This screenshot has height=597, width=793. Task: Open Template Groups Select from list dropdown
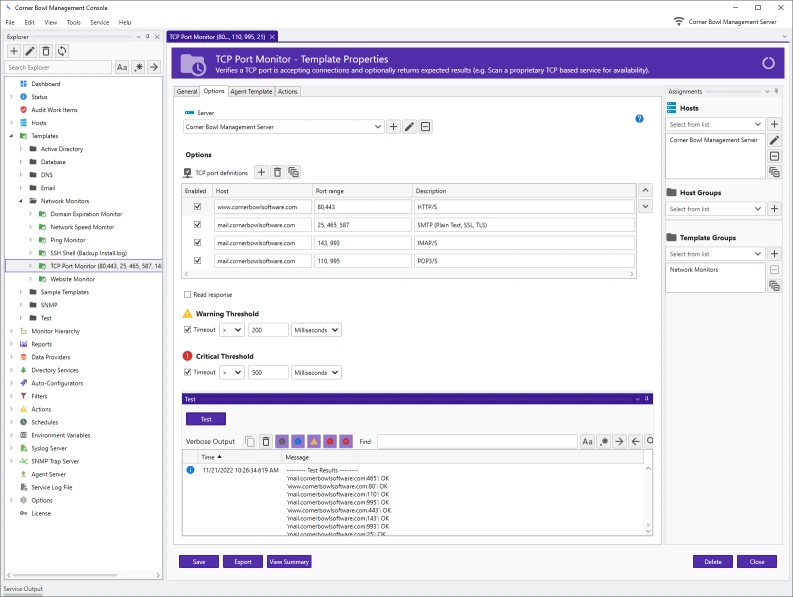pos(715,253)
